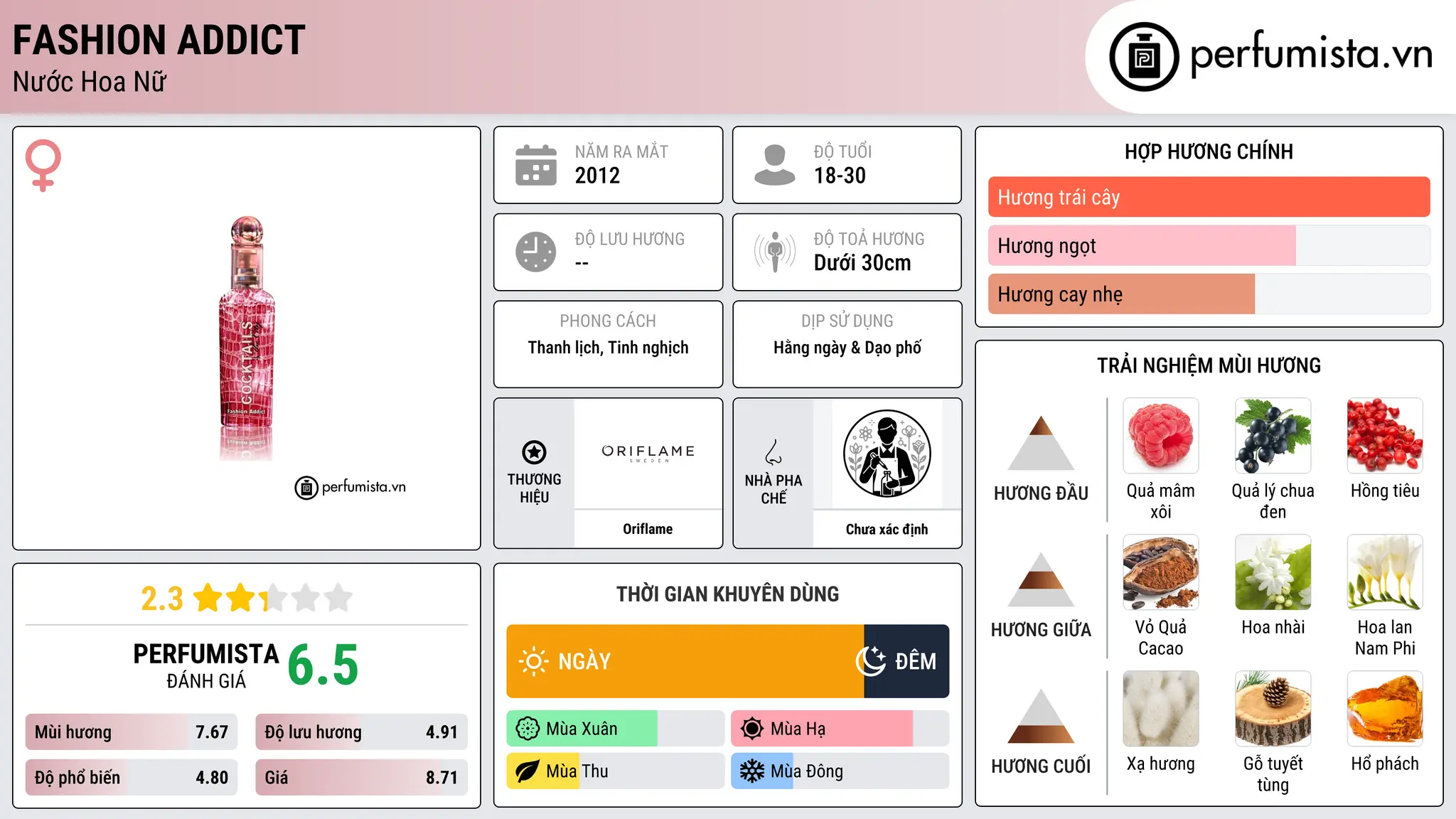Click the leaf icon for Mùa Thu

(x=528, y=771)
